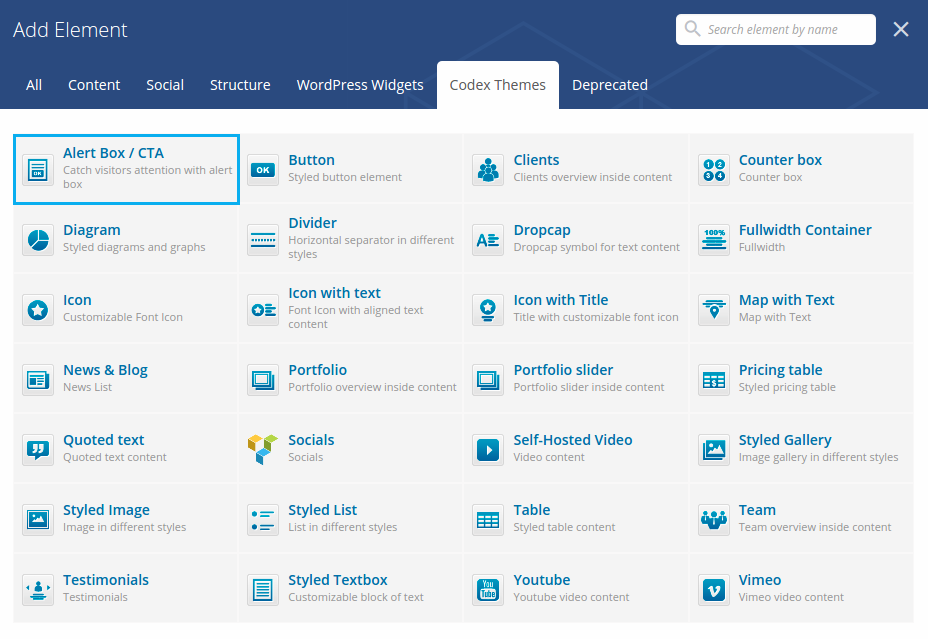This screenshot has width=928, height=639.
Task: Open the Structure tab
Action: pos(240,85)
